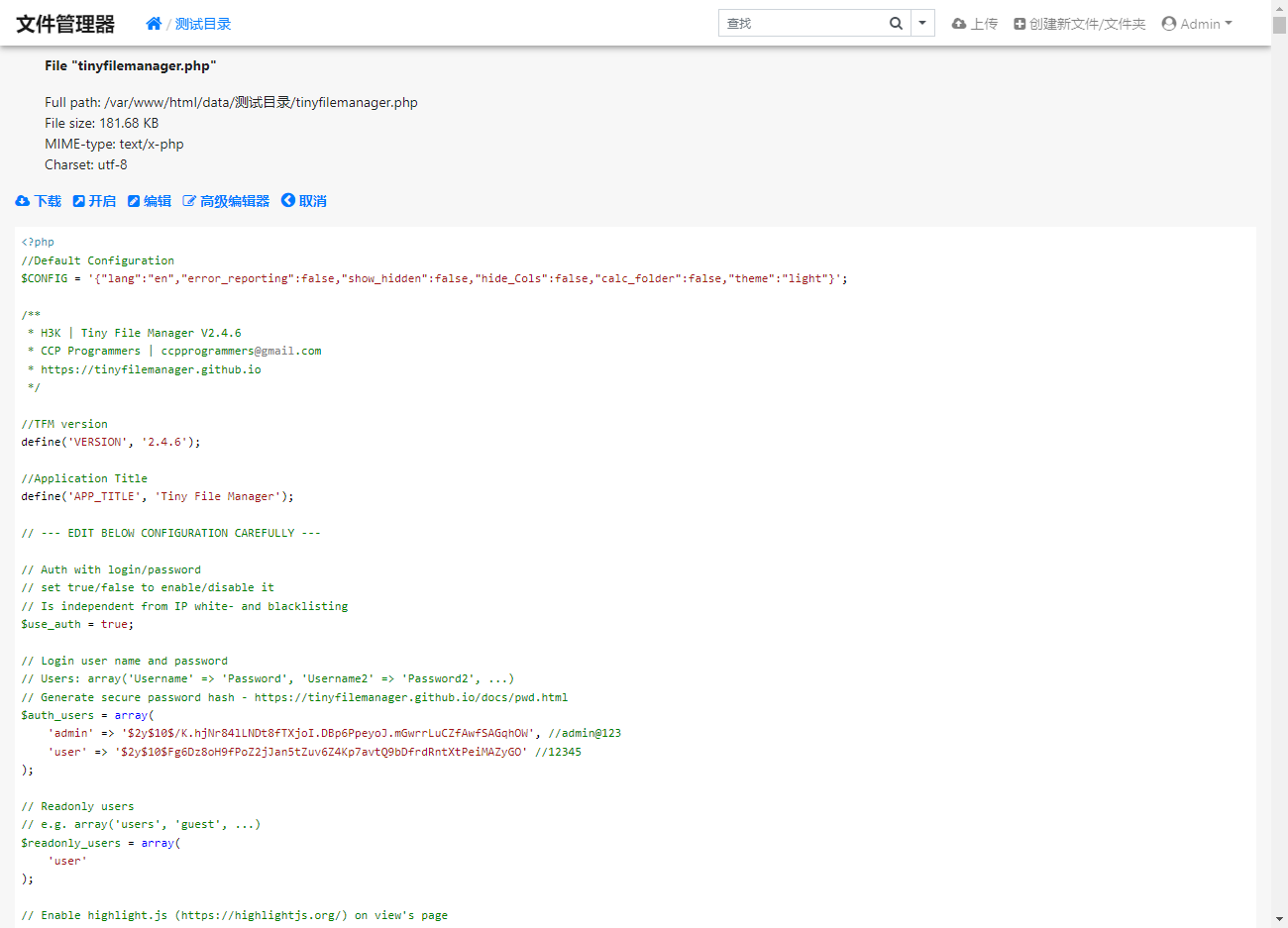Click the Tiny File Manager V2.4.6 comment
Image resolution: width=1288 pixels, height=928 pixels.
pyautogui.click(x=135, y=333)
